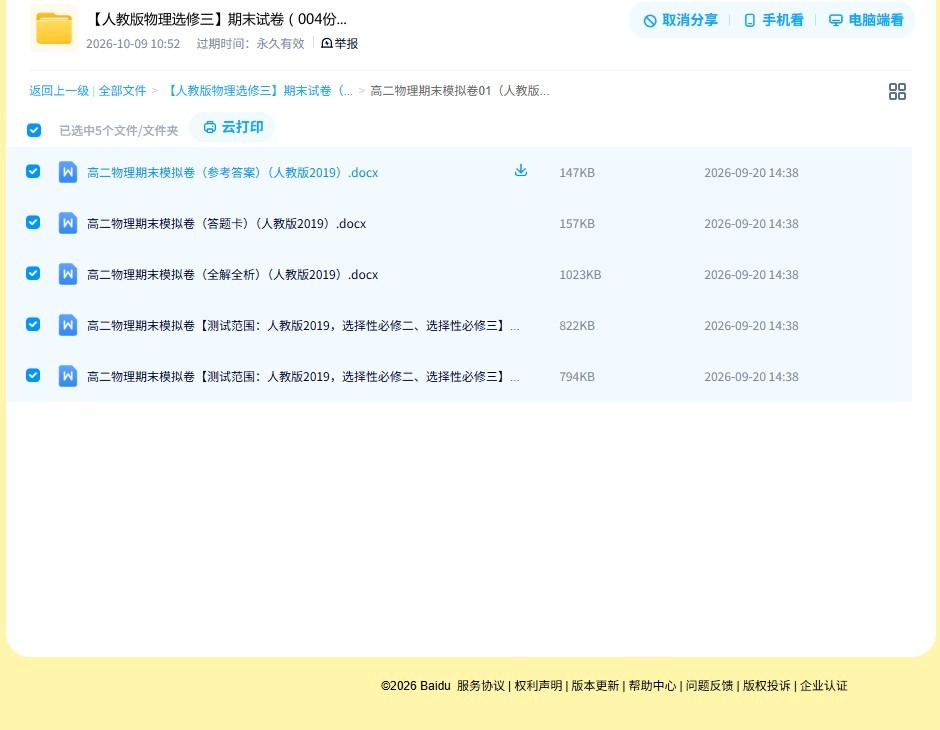Image resolution: width=940 pixels, height=730 pixels.
Task: Click 电脑端看 to view on desktop
Action: pos(866,20)
